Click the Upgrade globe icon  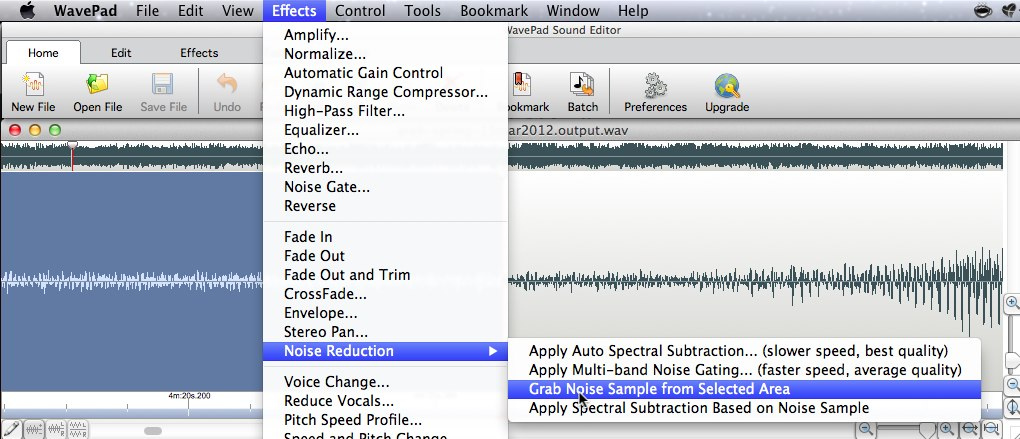[x=727, y=85]
